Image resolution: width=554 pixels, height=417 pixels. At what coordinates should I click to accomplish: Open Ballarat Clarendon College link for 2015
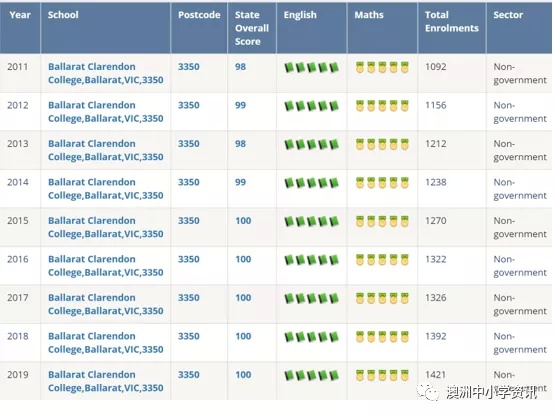[x=106, y=227]
